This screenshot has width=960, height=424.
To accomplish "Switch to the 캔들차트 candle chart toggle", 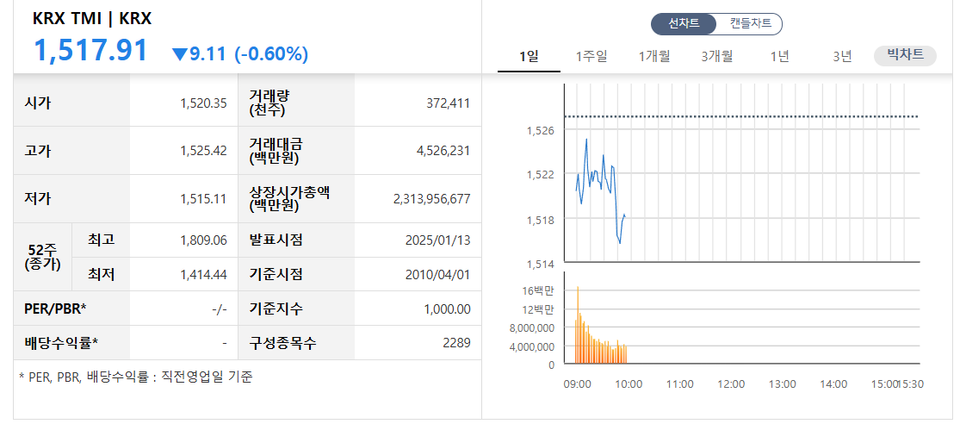I will point(750,24).
